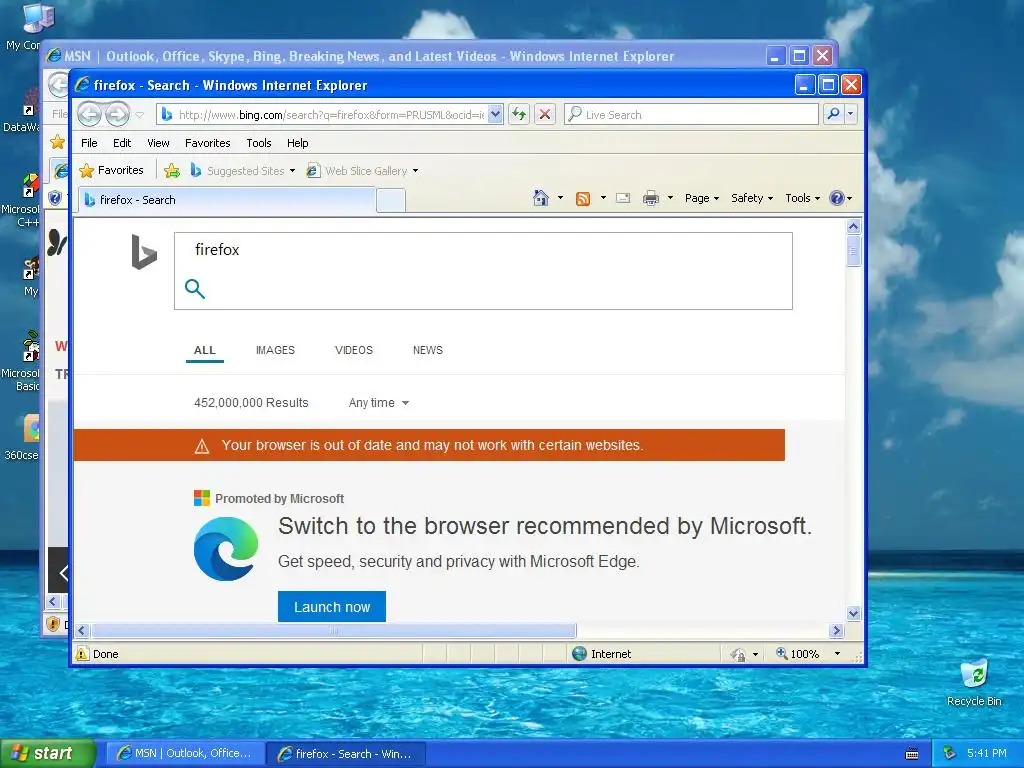Click the Home icon in the command bar
This screenshot has height=768, width=1024.
(541, 198)
